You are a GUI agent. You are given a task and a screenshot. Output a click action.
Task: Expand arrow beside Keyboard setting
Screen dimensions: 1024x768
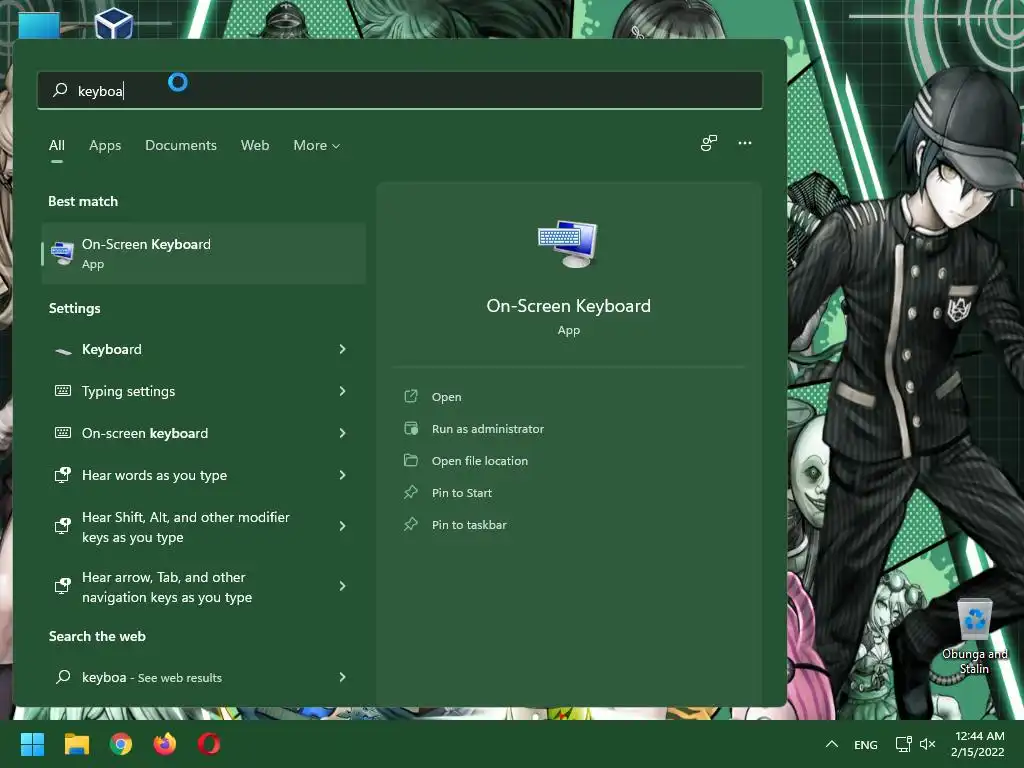[342, 349]
